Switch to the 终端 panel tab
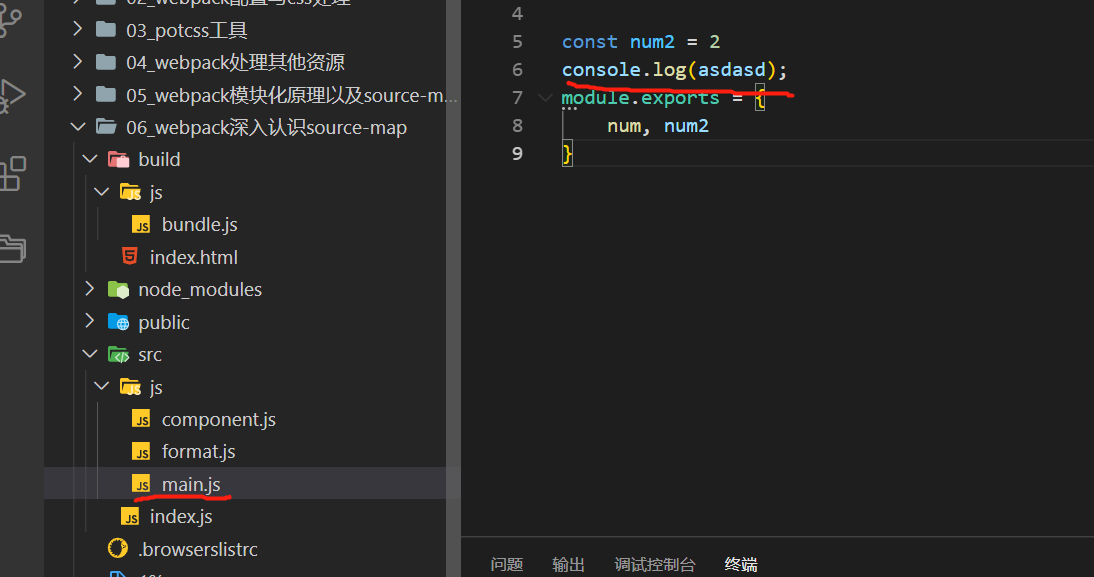 (740, 564)
